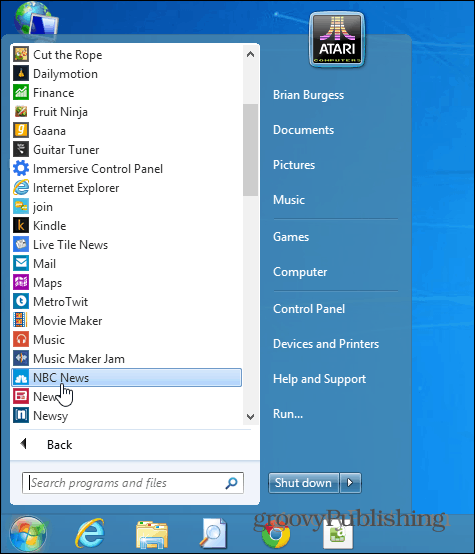Click the Windows Start orb on the taskbar
Viewport: 475px width, 554px height.
tap(28, 534)
